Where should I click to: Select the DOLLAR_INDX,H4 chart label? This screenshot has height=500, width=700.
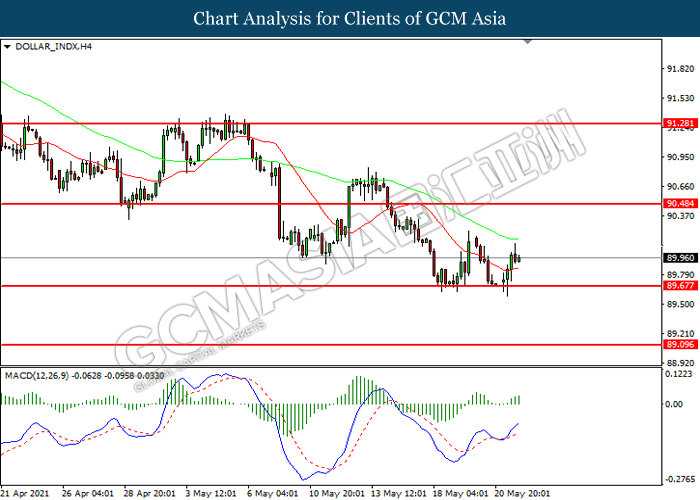tap(54, 47)
